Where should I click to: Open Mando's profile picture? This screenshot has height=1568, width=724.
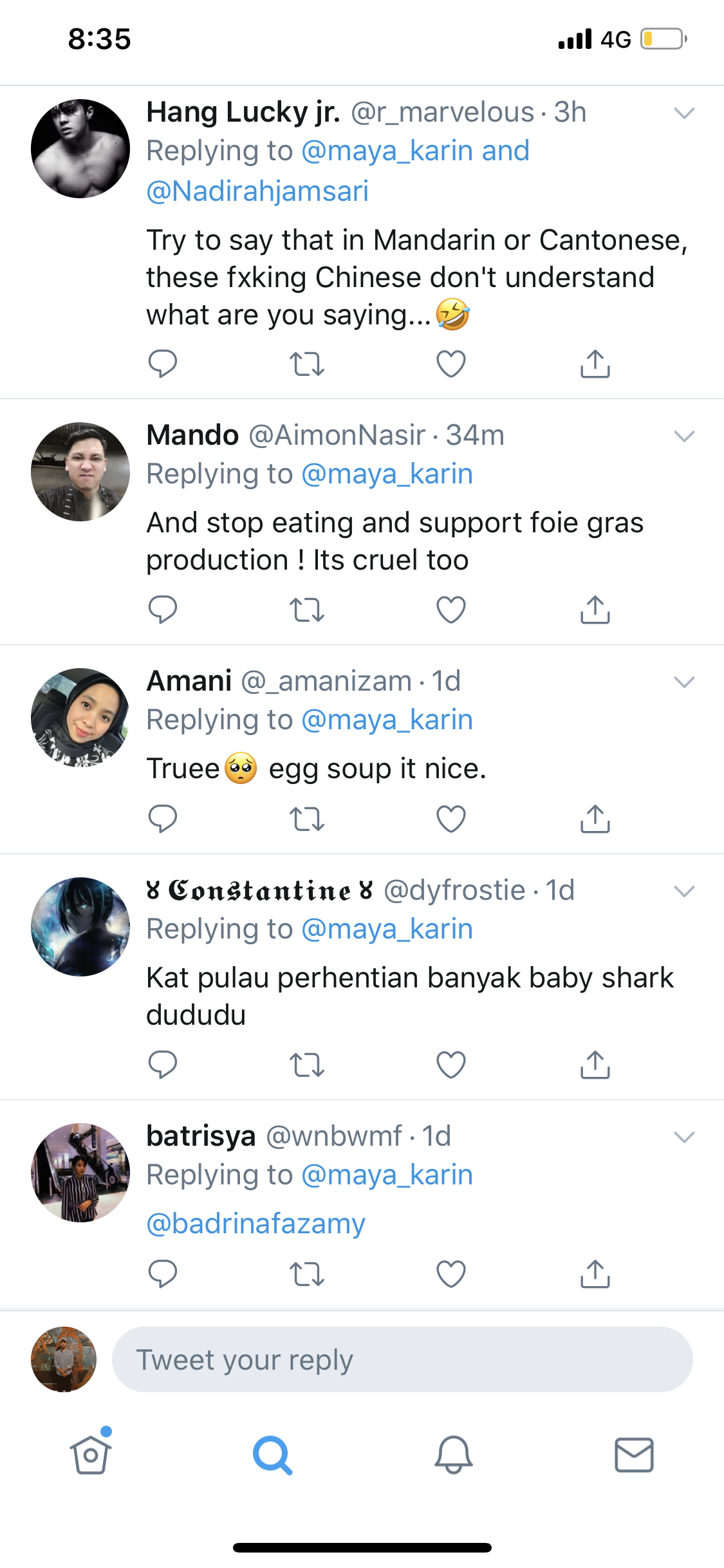[80, 472]
